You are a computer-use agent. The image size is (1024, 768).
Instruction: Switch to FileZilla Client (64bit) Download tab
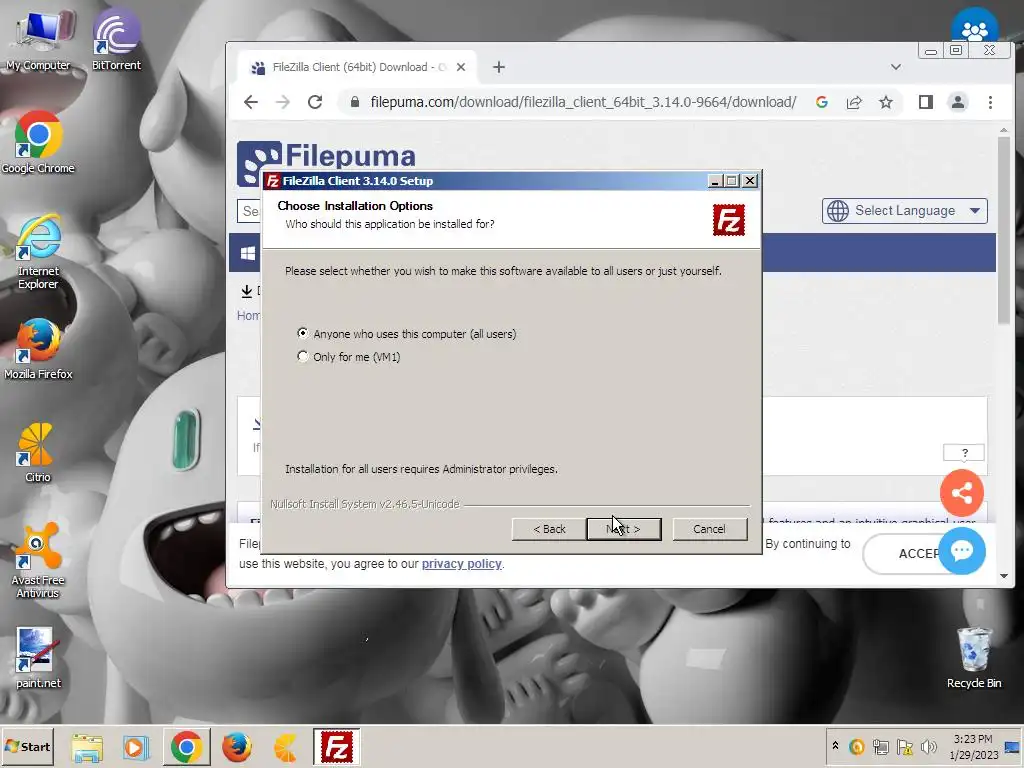tap(357, 67)
